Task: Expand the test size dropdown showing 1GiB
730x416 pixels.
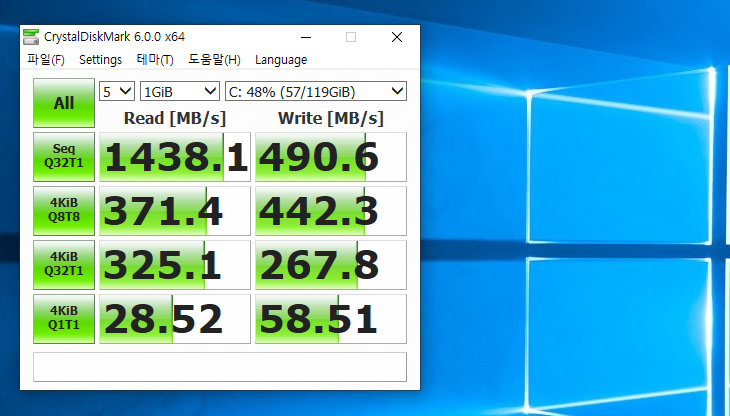Action: pyautogui.click(x=180, y=91)
